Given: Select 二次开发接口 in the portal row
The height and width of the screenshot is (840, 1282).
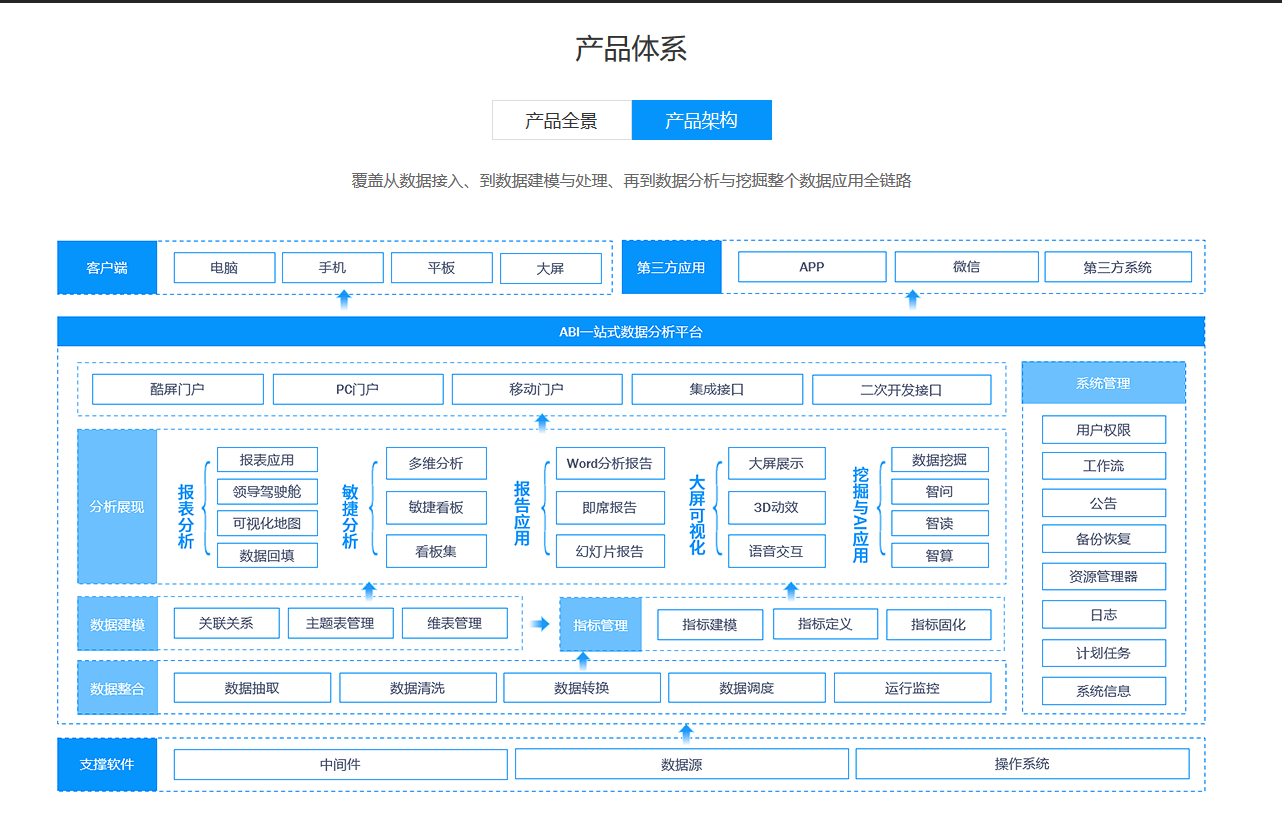Looking at the screenshot, I should click(x=901, y=389).
